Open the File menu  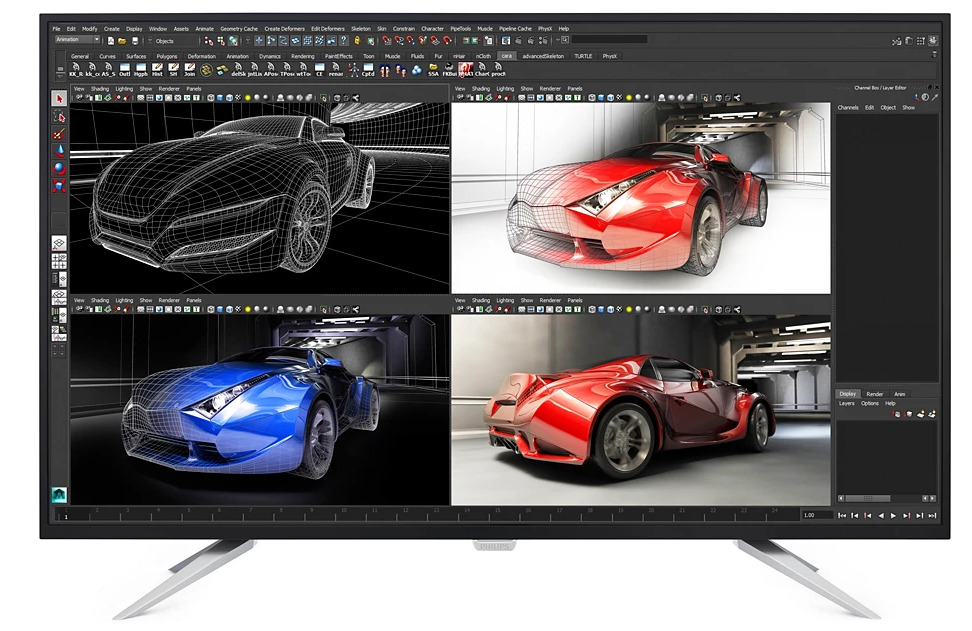click(56, 29)
